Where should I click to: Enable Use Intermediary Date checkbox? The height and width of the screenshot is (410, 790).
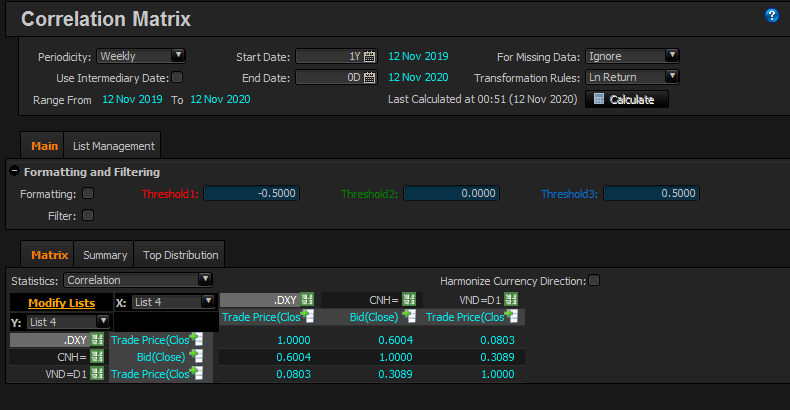point(177,77)
